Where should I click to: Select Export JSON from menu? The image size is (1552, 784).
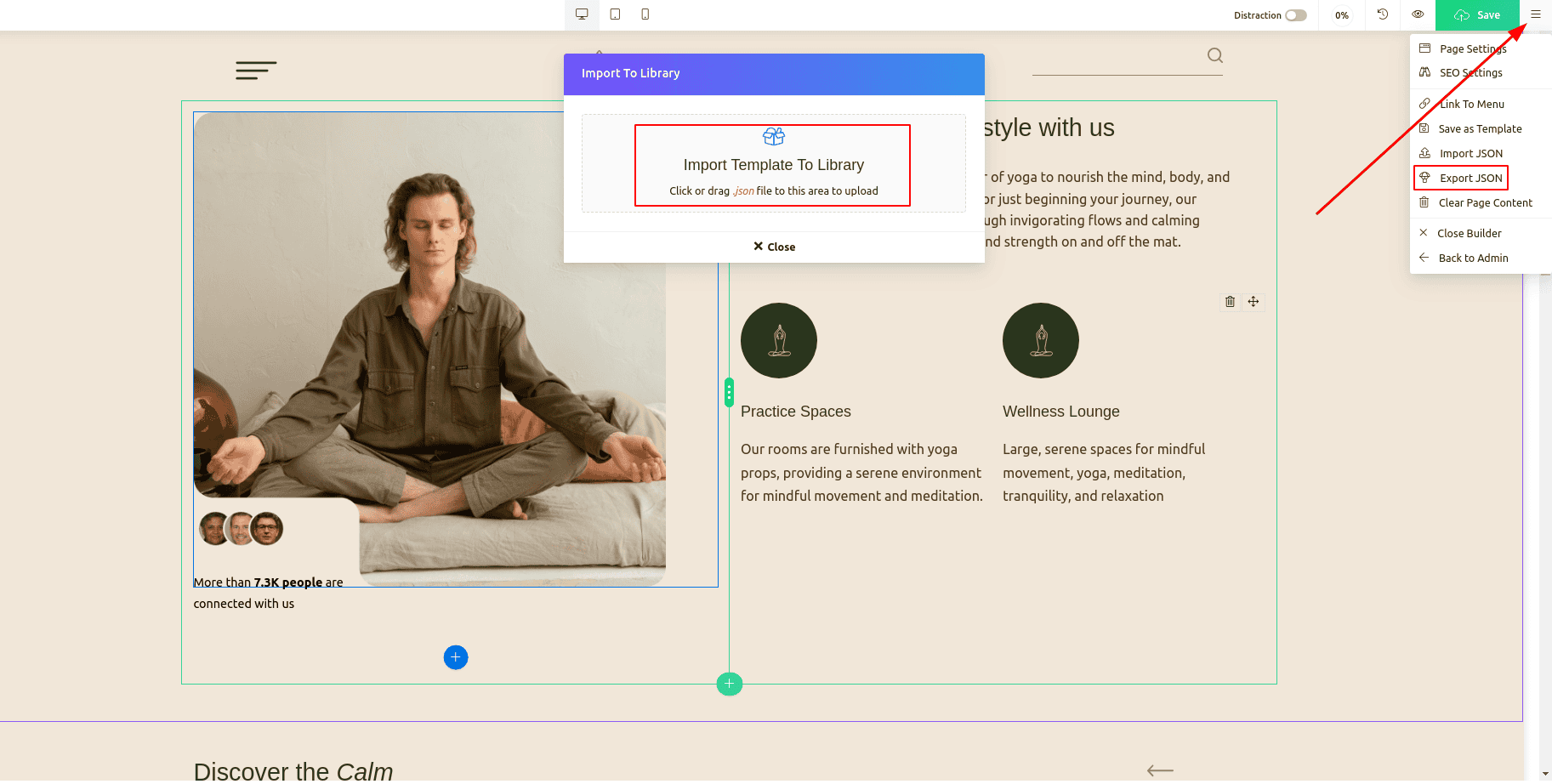[x=1470, y=179]
